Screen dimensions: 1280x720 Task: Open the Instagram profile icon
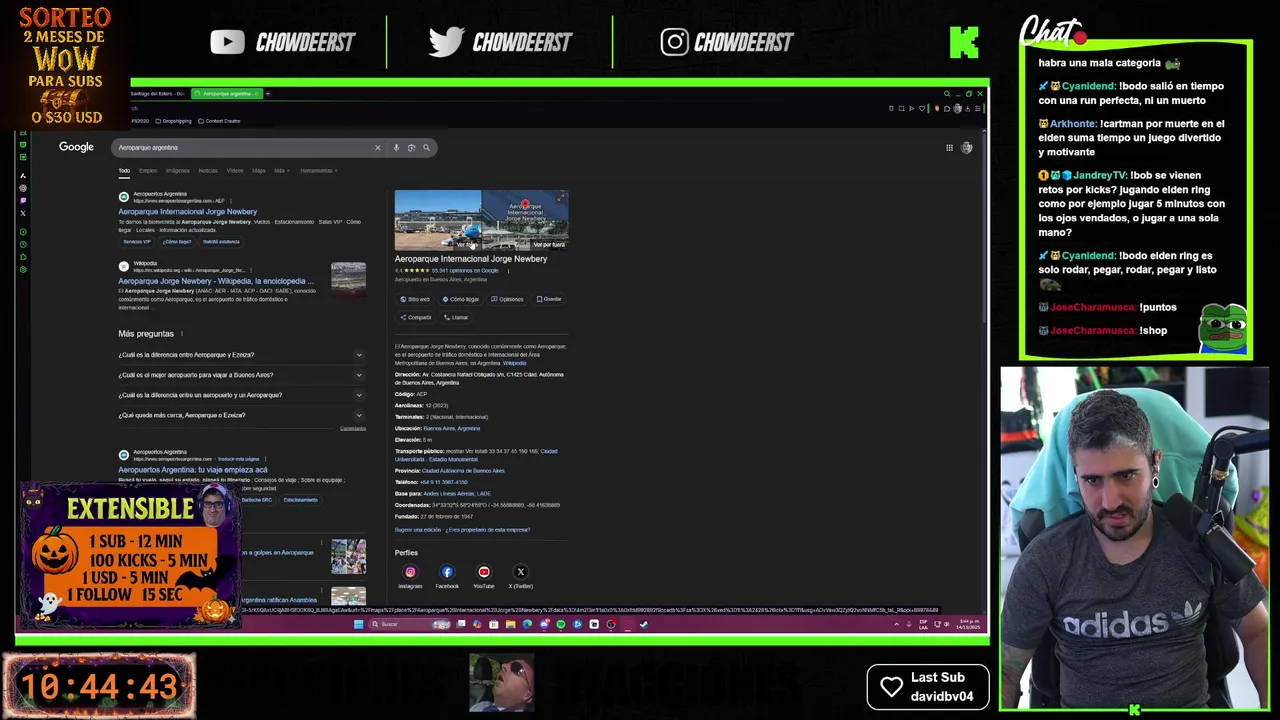410,572
